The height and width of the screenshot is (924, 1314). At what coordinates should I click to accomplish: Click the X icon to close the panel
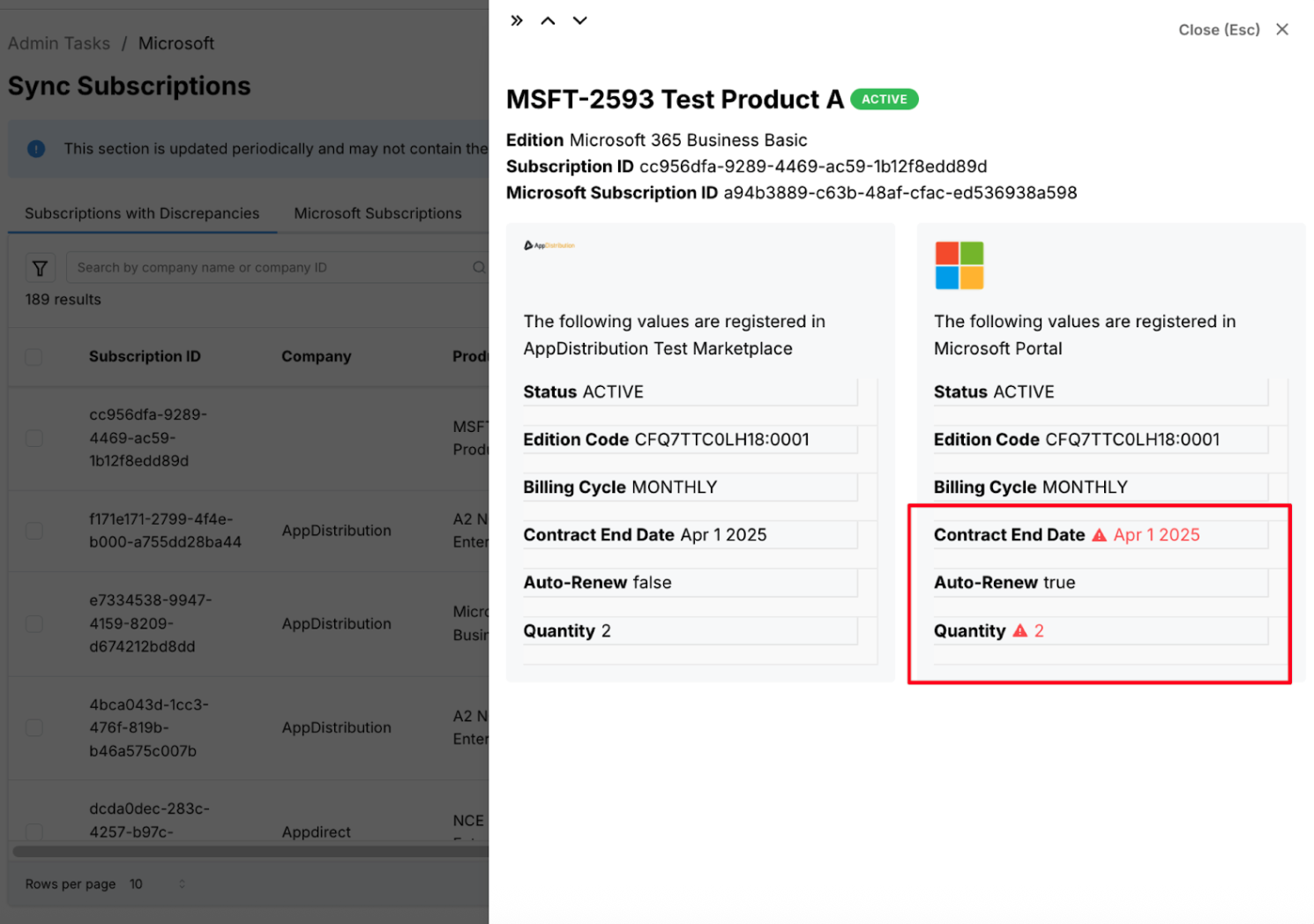[1282, 29]
